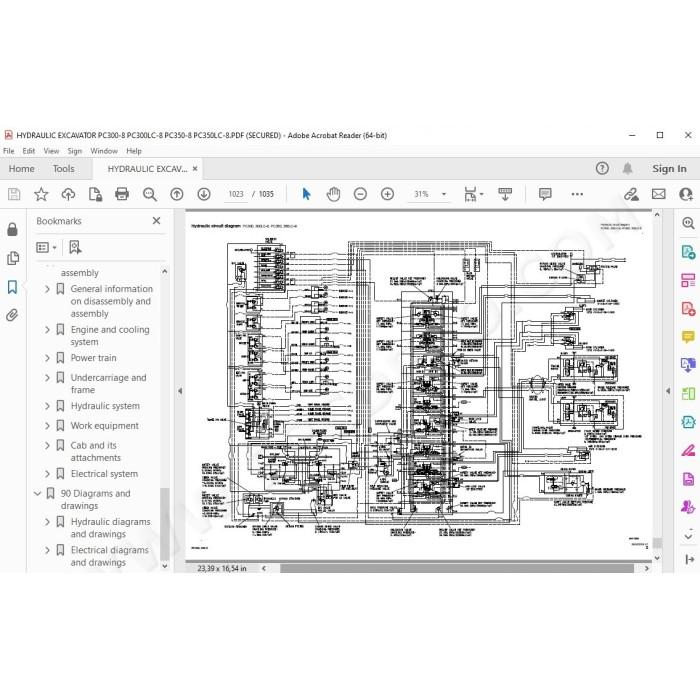Star this file as favorite

41,194
